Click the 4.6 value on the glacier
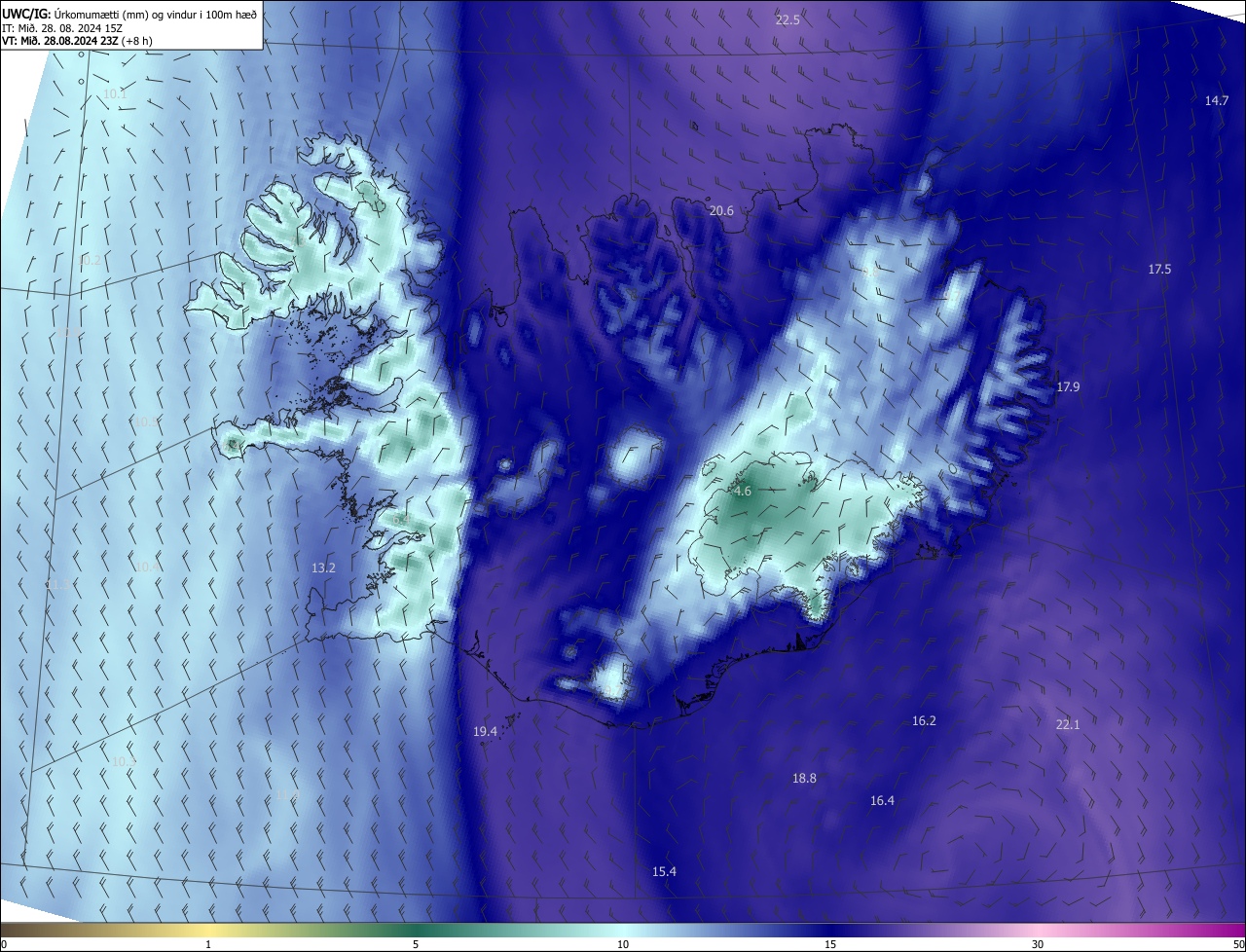 pos(743,492)
